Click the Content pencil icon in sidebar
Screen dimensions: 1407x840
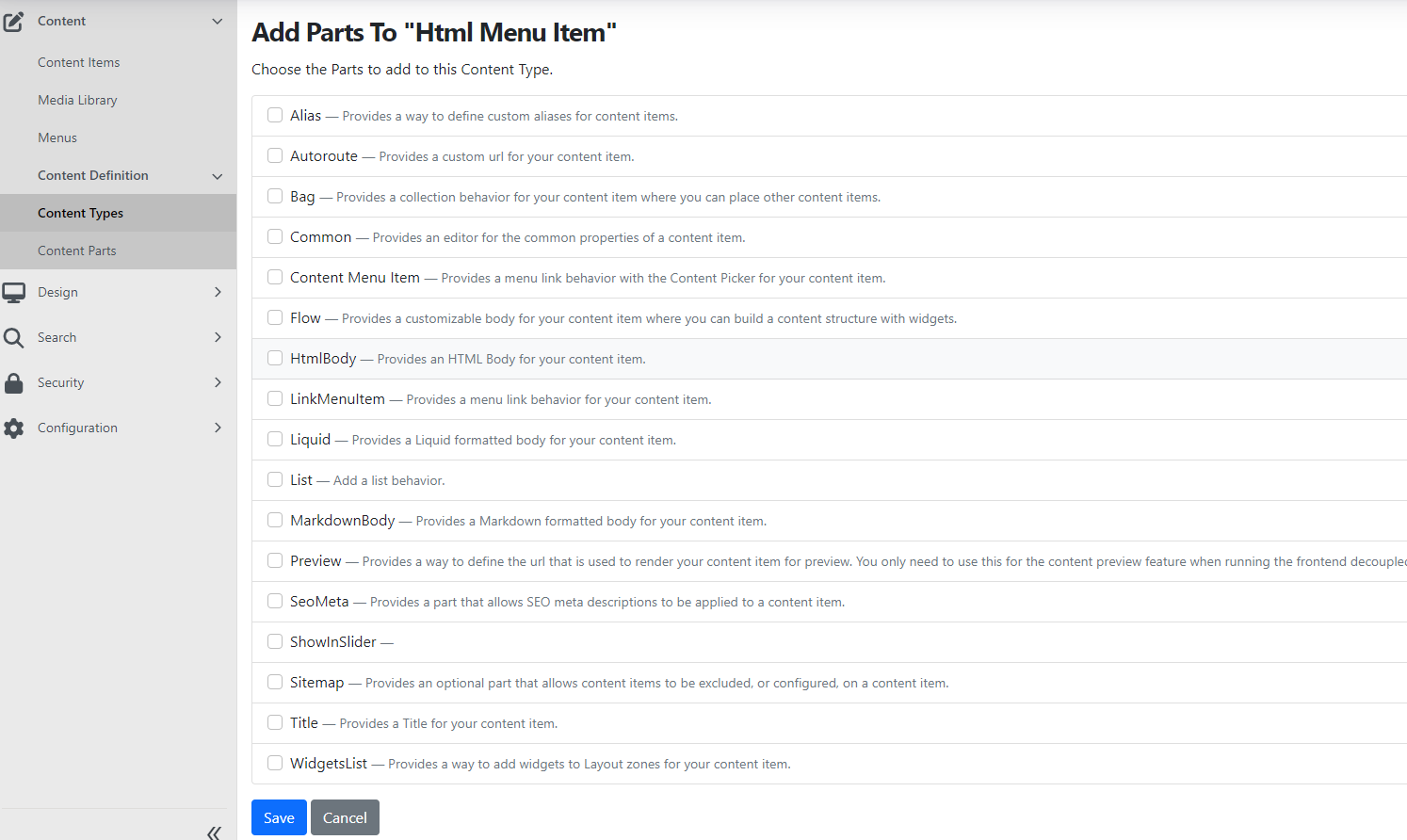(x=14, y=20)
